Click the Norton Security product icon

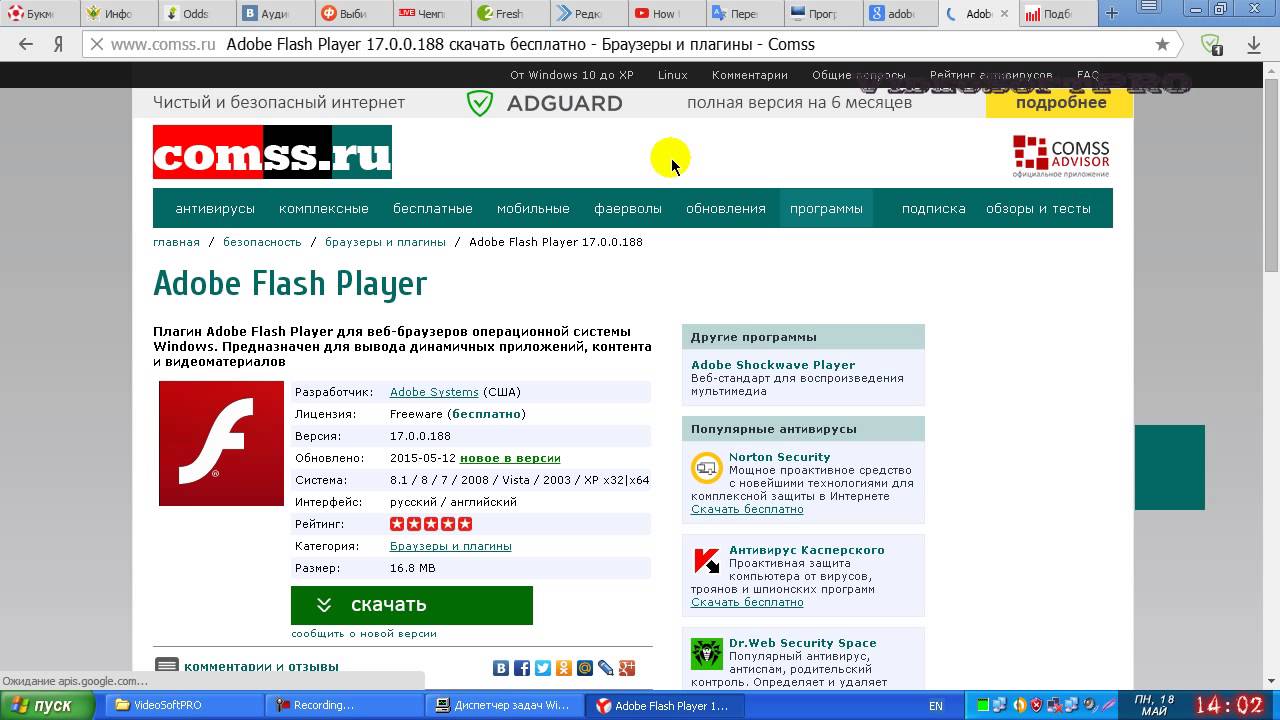(x=707, y=467)
